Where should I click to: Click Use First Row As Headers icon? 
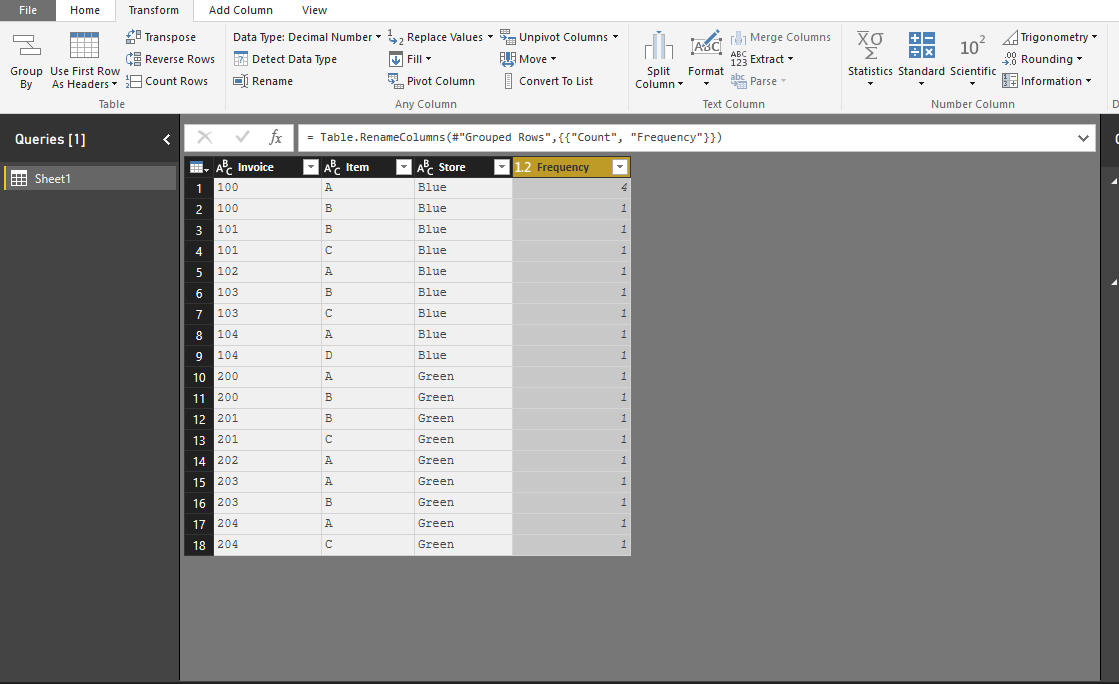point(84,46)
